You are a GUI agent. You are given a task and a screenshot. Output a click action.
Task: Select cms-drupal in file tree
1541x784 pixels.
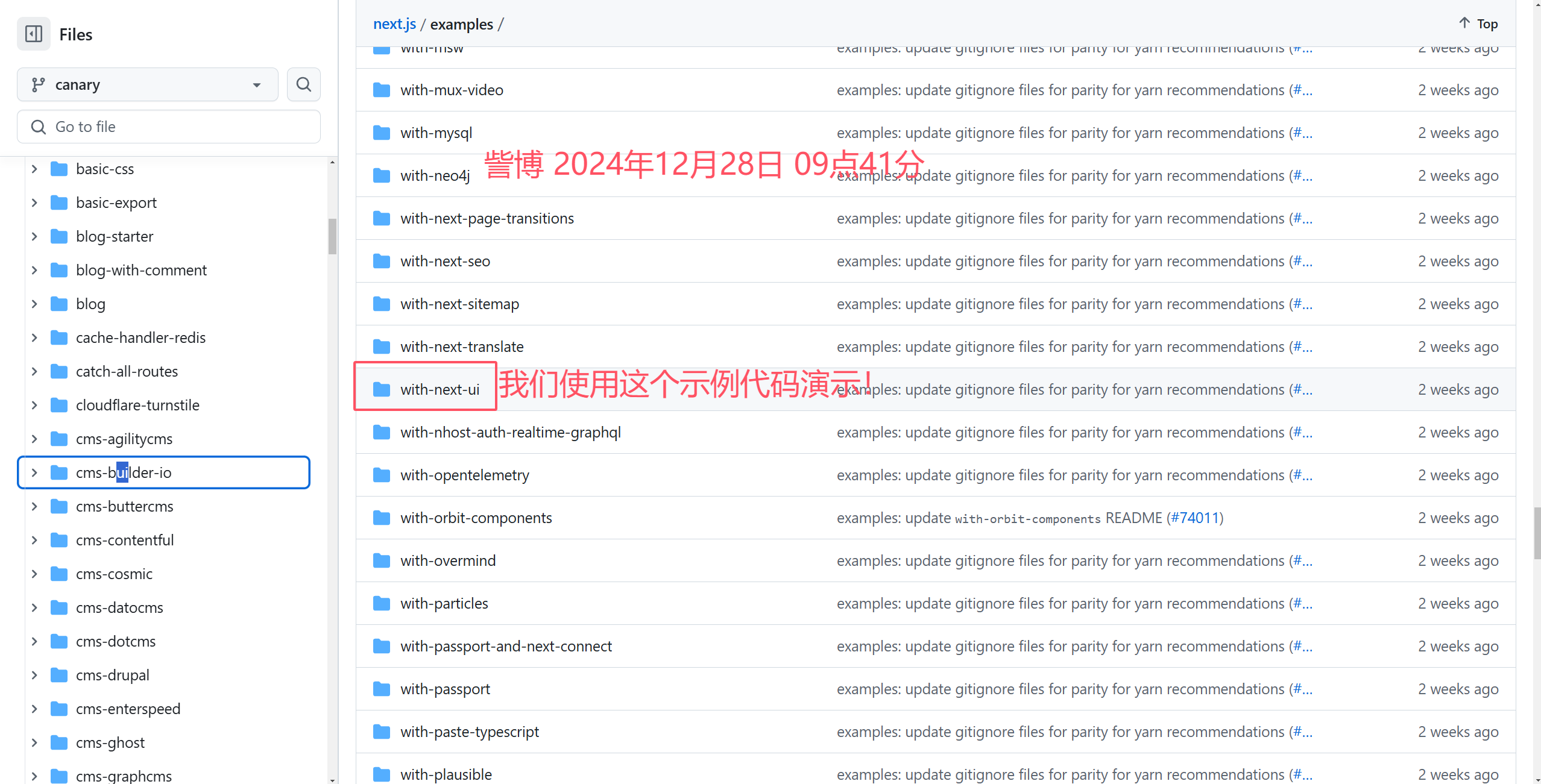click(x=113, y=676)
